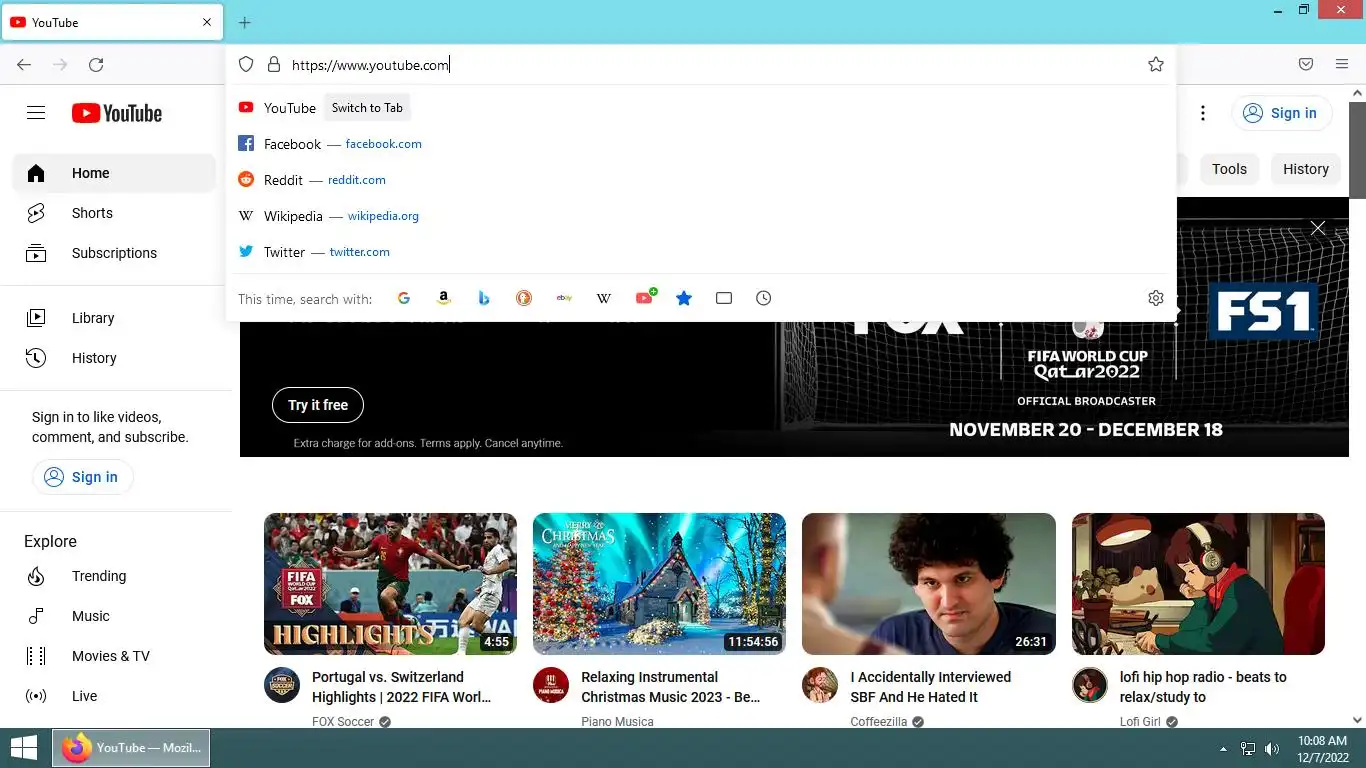Open Home in YouTube sidebar
This screenshot has width=1366, height=768.
(114, 173)
